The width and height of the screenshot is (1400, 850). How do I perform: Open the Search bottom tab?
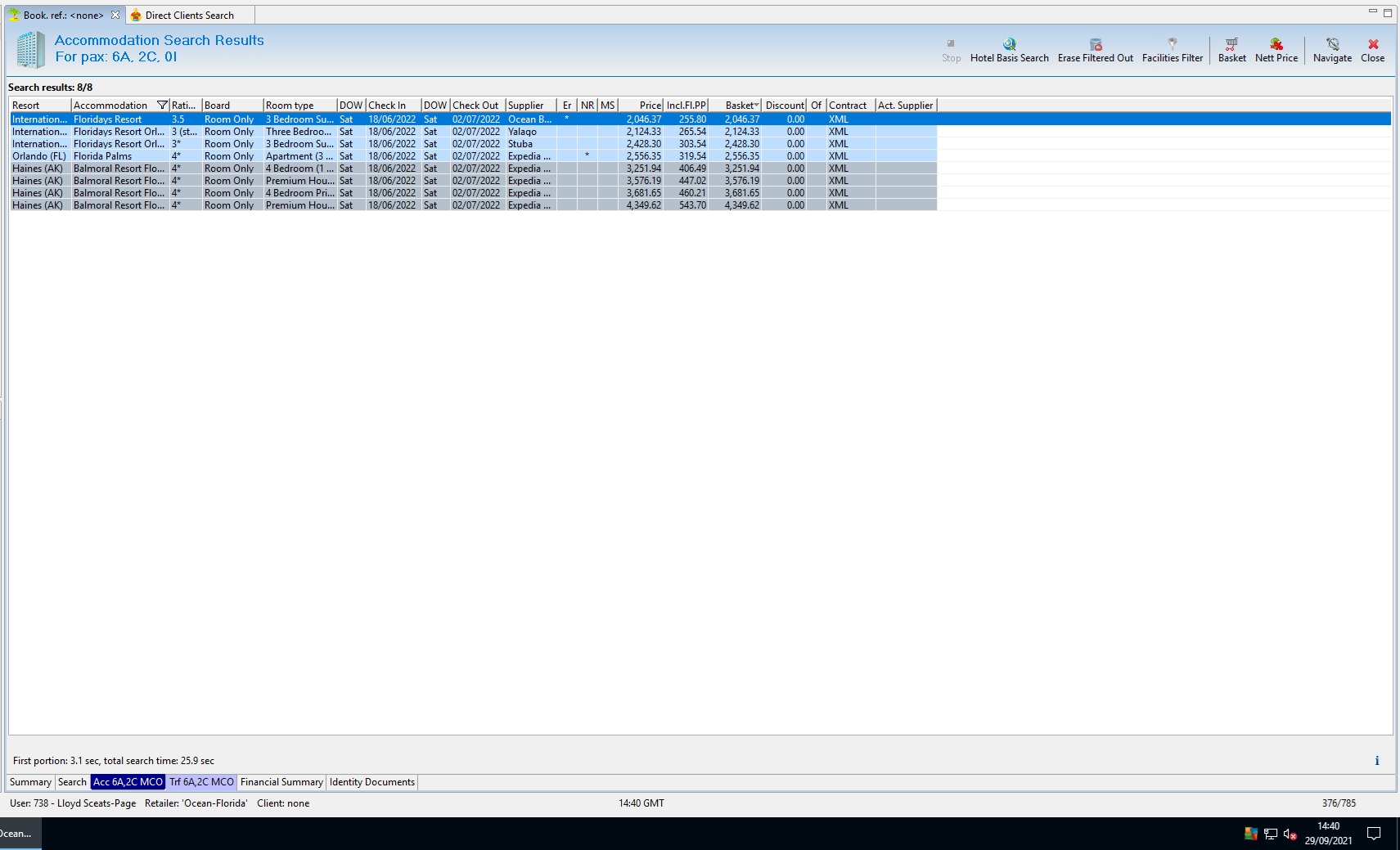coord(72,782)
